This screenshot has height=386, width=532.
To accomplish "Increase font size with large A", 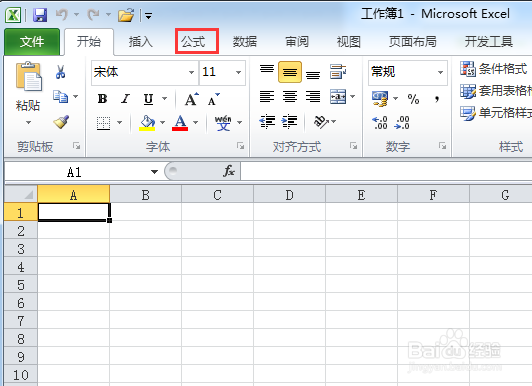I will (x=191, y=99).
